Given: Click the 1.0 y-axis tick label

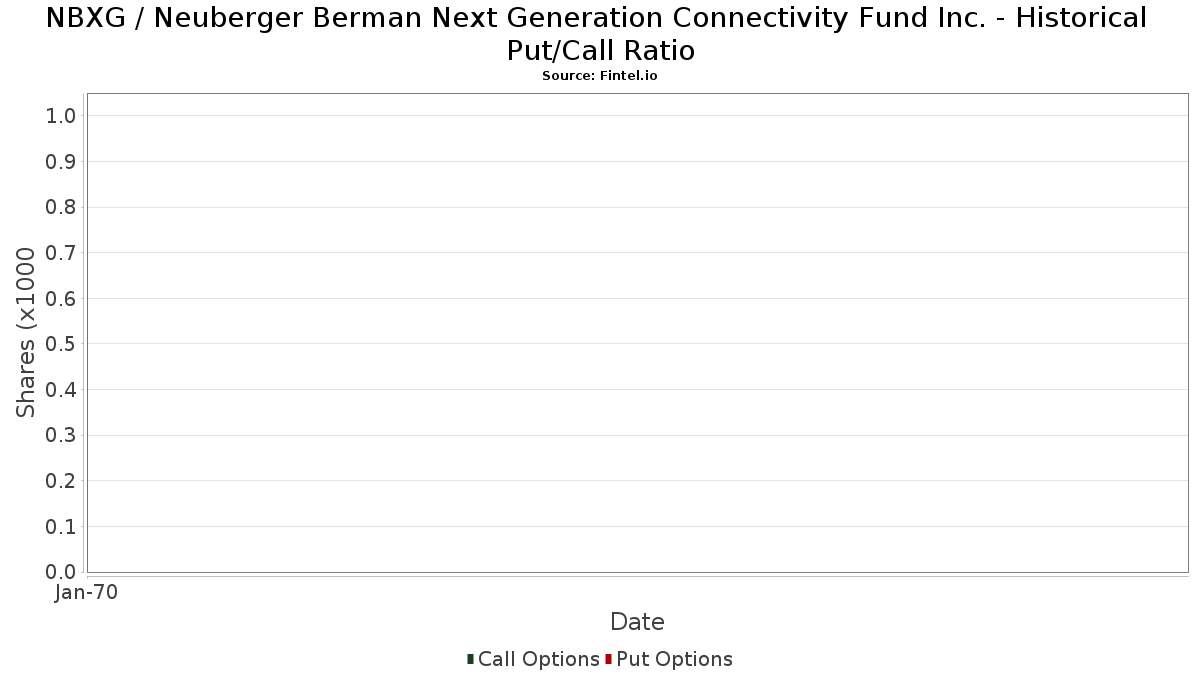Looking at the screenshot, I should coord(61,116).
